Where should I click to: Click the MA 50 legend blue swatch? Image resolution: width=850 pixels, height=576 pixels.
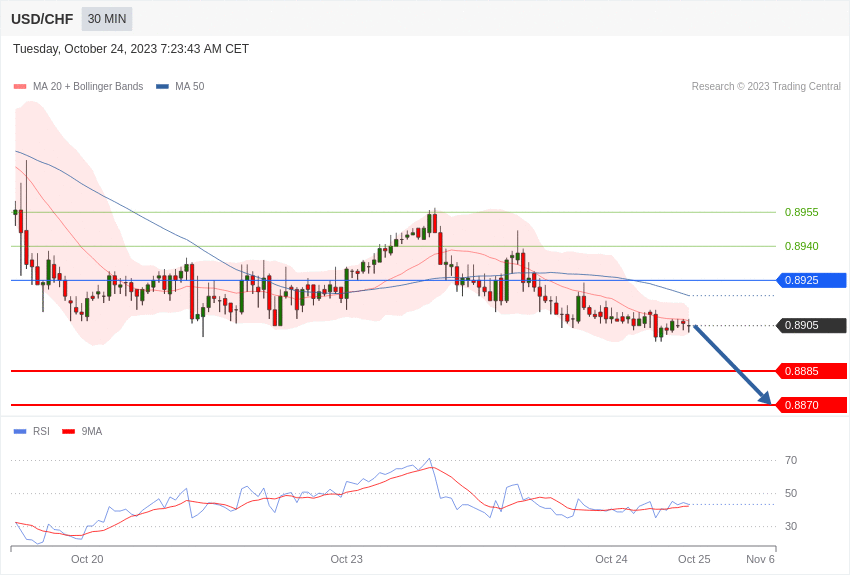pos(162,87)
